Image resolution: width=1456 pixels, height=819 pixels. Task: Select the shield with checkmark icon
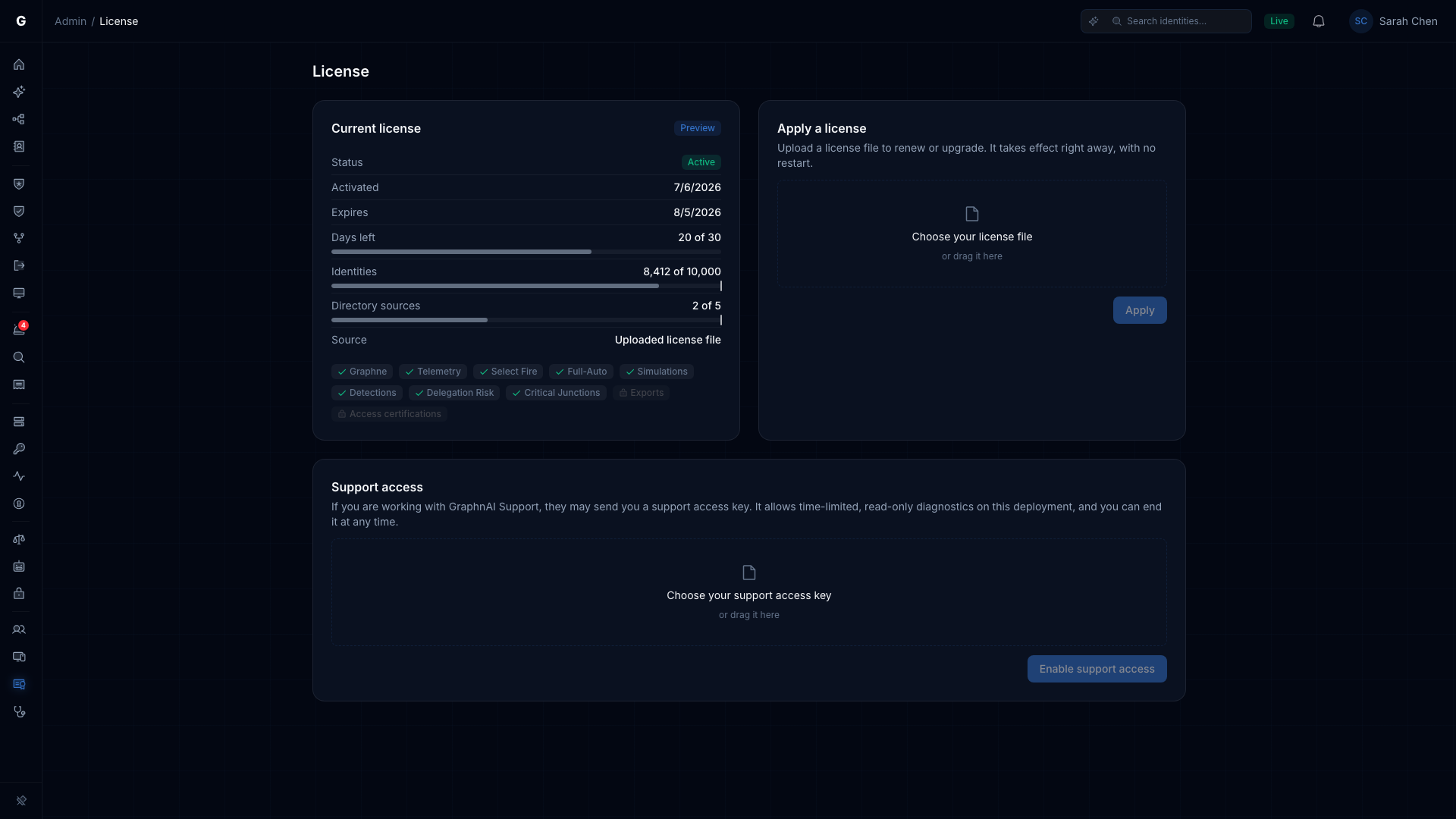pos(19,211)
